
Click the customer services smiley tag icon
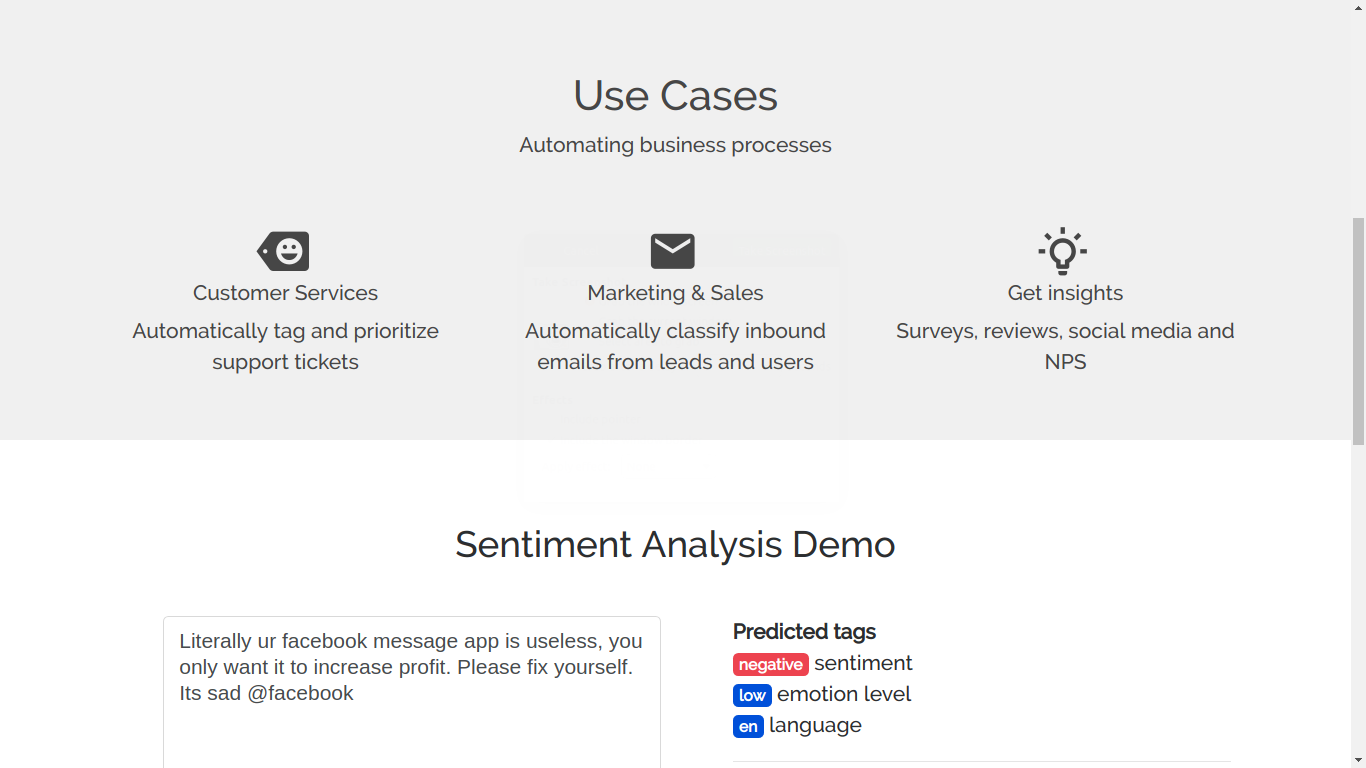285,251
